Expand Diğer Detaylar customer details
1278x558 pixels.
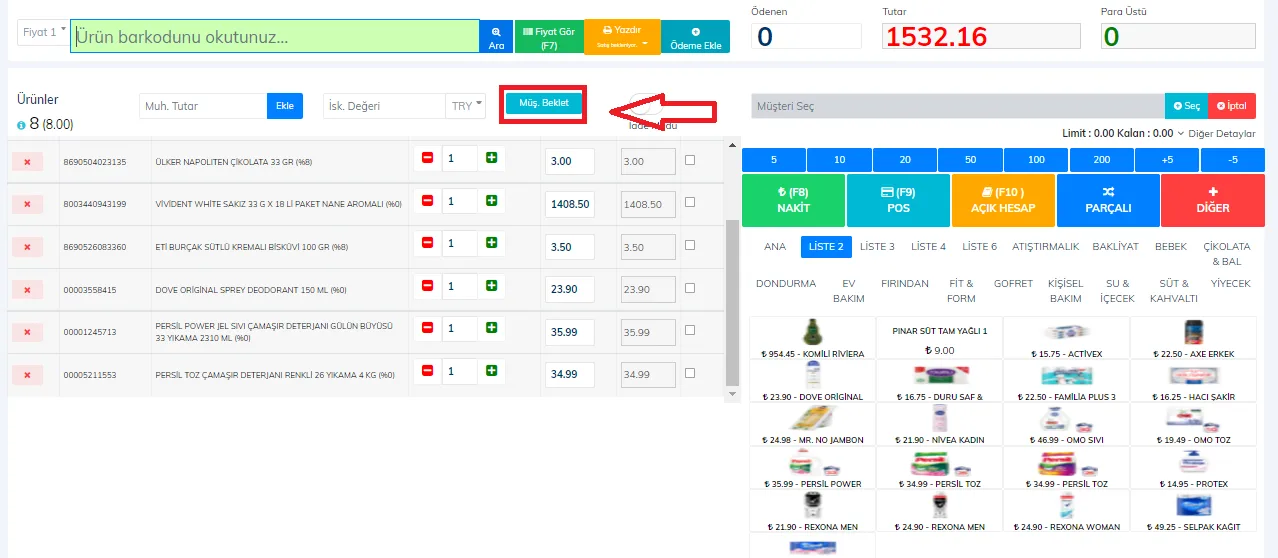pos(1216,133)
